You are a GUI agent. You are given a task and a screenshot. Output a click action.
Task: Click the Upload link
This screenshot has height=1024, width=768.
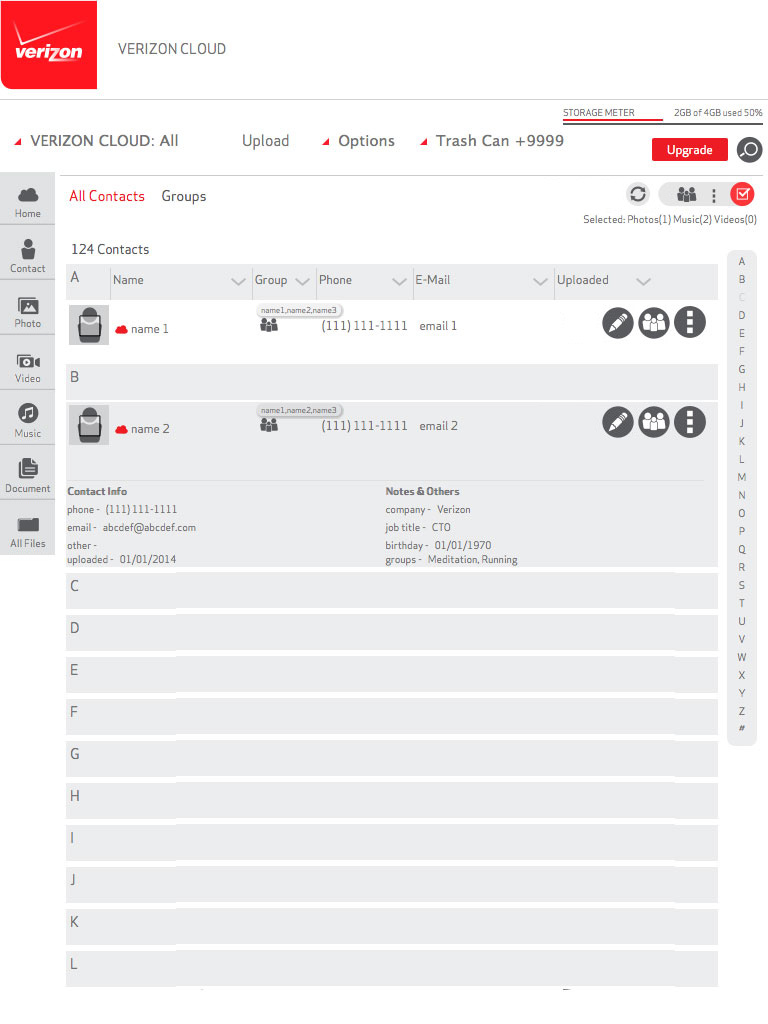point(265,141)
